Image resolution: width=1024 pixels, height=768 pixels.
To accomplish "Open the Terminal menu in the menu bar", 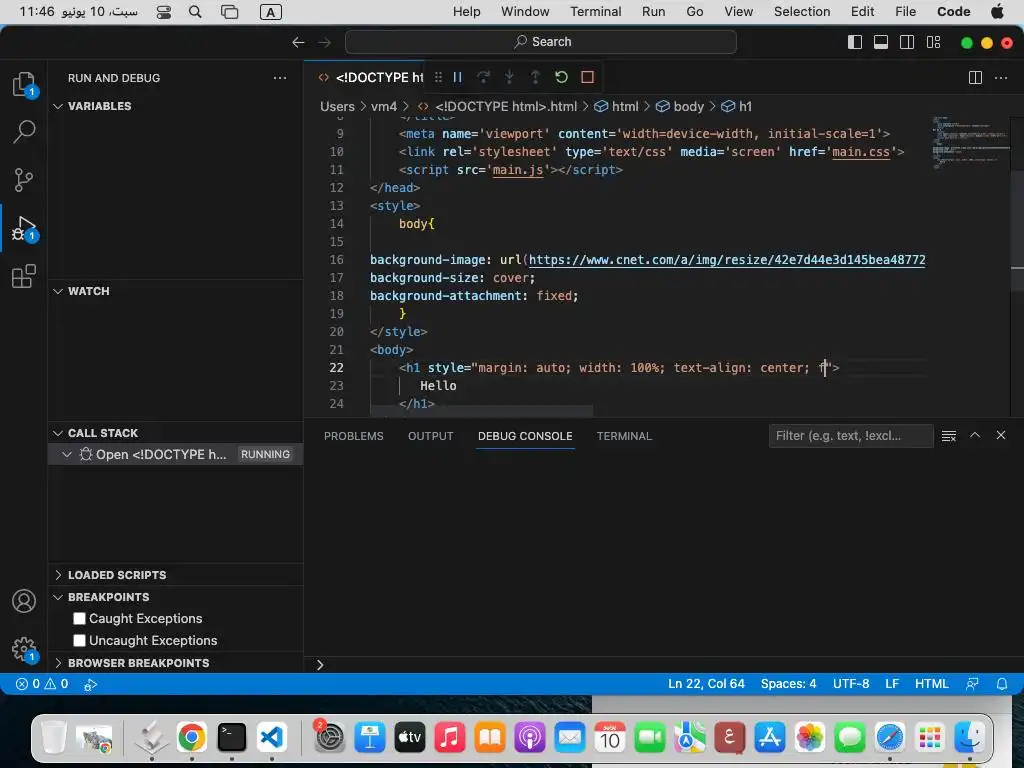I will 596,12.
